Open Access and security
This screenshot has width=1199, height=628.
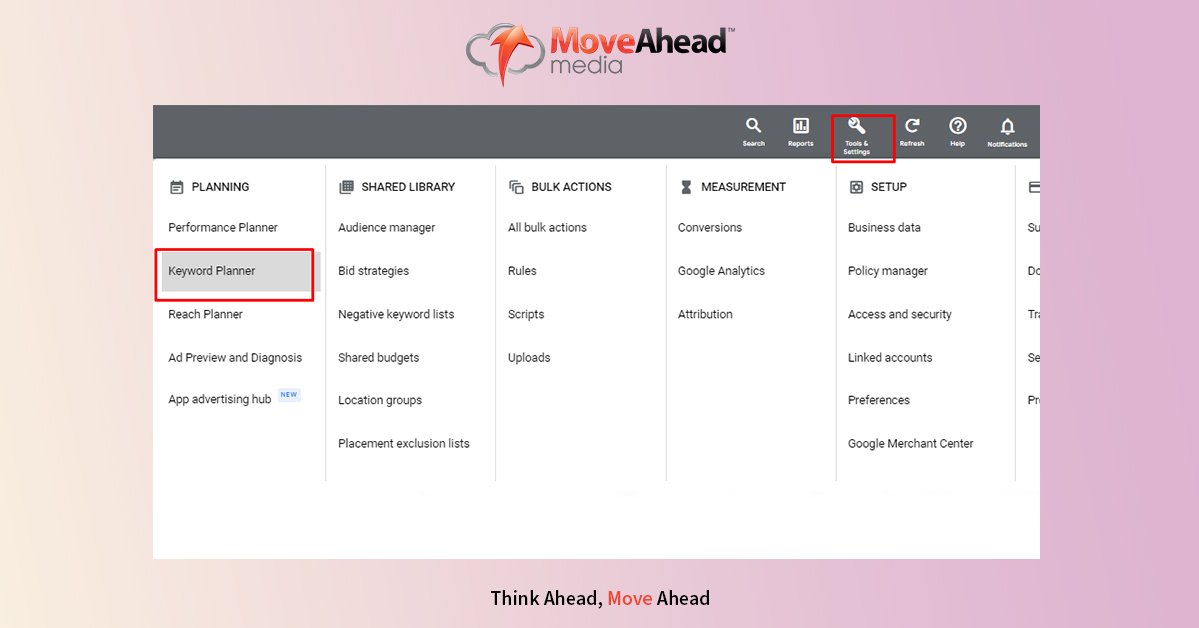pyautogui.click(x=899, y=314)
